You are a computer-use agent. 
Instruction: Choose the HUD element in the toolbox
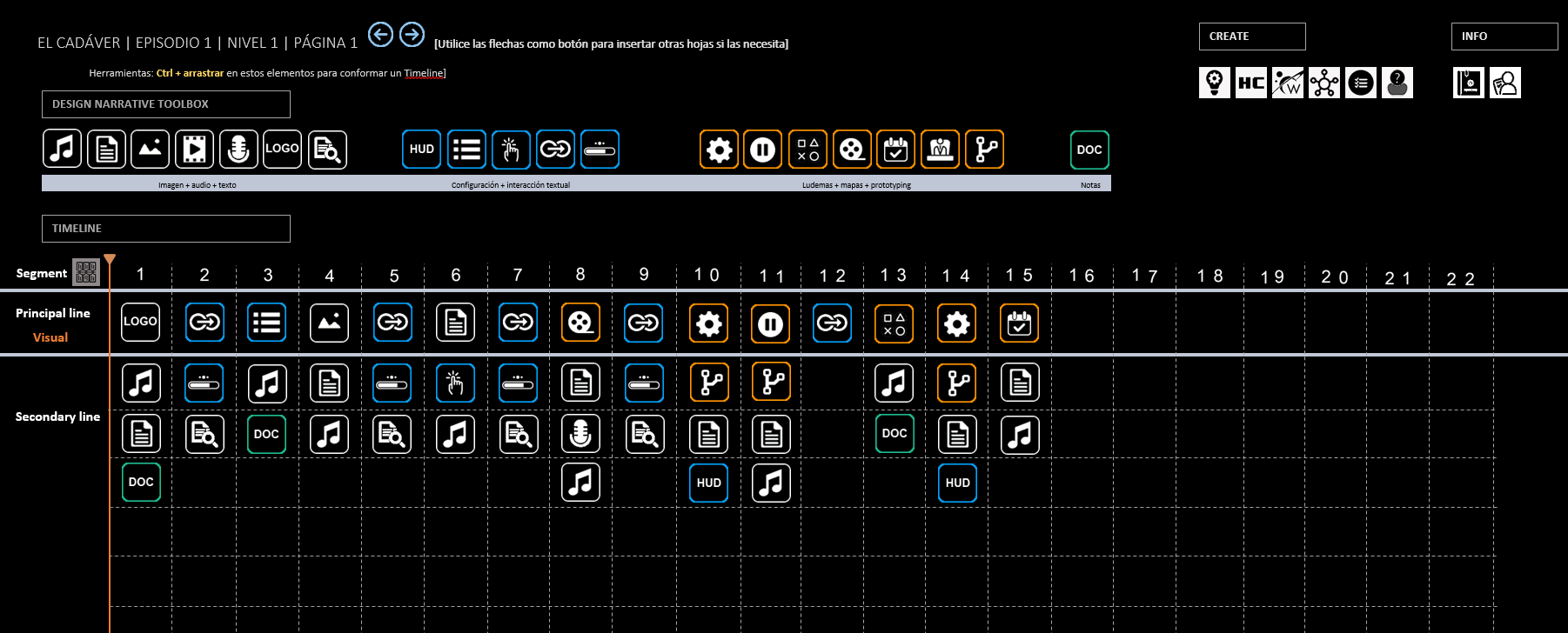point(422,150)
